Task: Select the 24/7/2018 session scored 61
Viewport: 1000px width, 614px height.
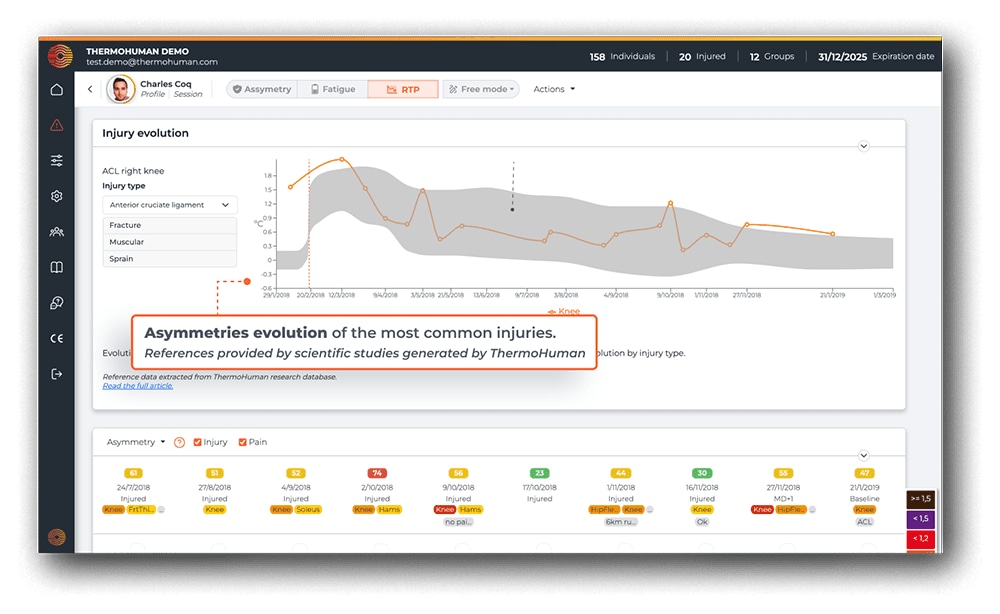Action: coord(133,491)
